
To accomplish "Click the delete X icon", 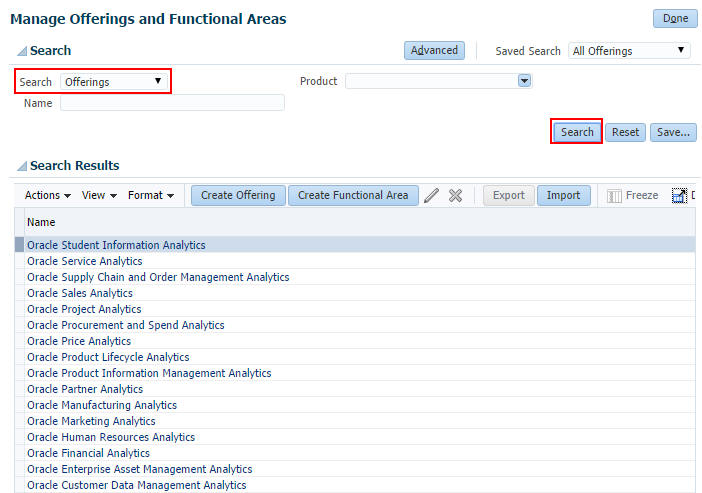I will 455,196.
